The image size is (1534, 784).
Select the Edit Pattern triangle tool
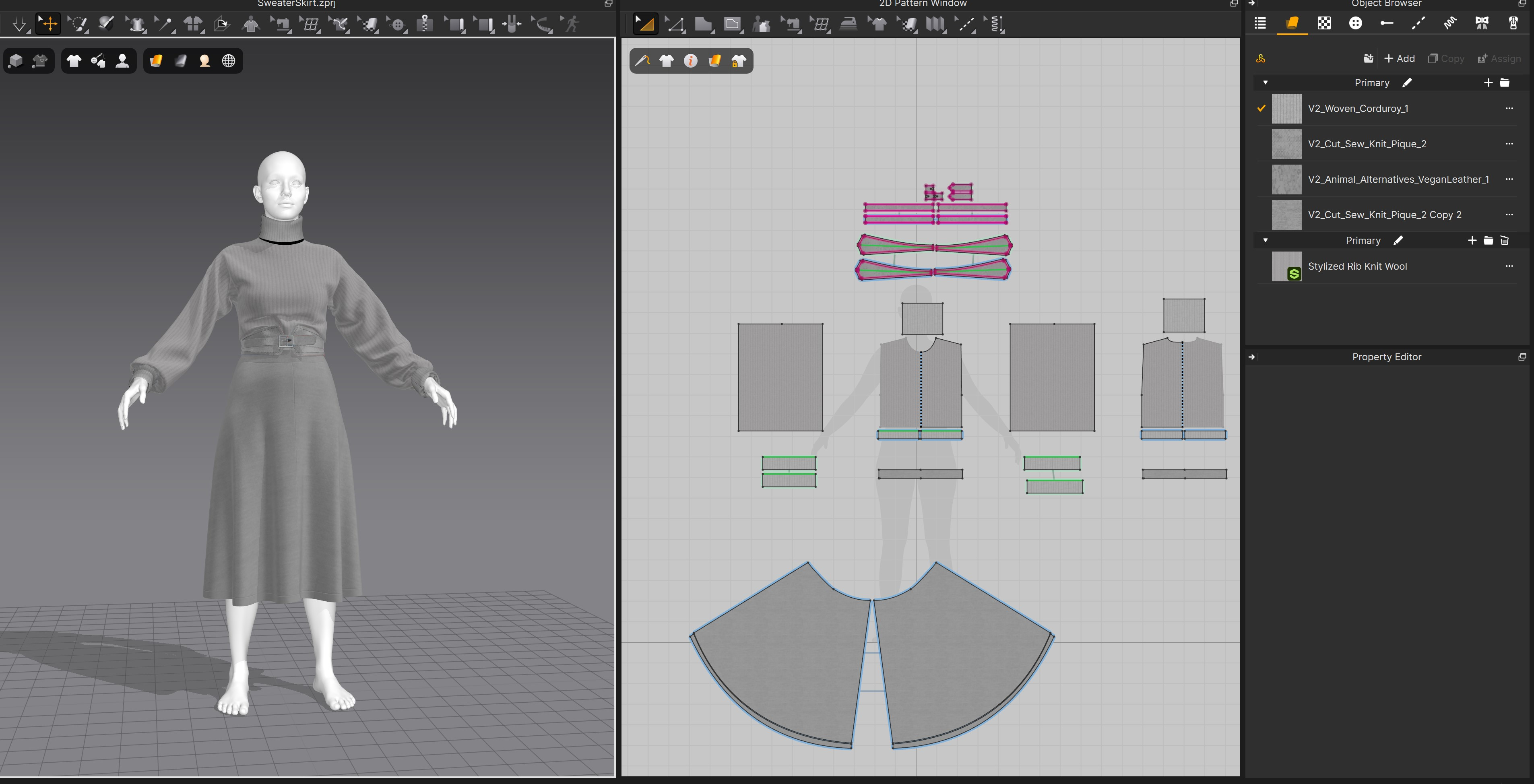tap(675, 25)
